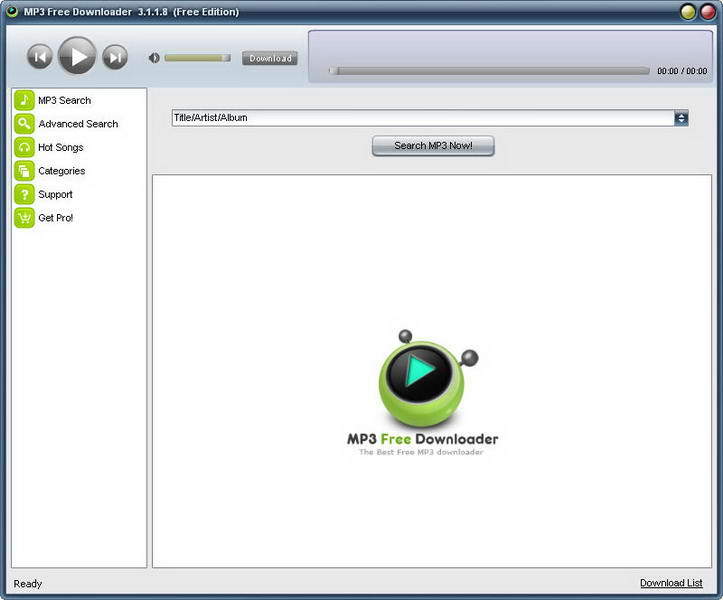Click the magnifier Advanced Search icon
This screenshot has width=723, height=600.
(24, 124)
